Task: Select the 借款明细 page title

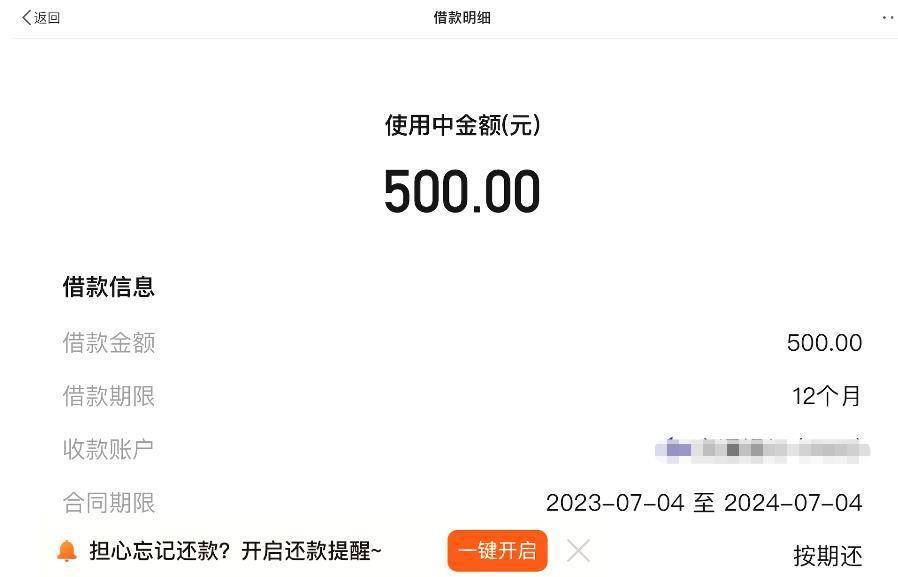Action: [462, 18]
